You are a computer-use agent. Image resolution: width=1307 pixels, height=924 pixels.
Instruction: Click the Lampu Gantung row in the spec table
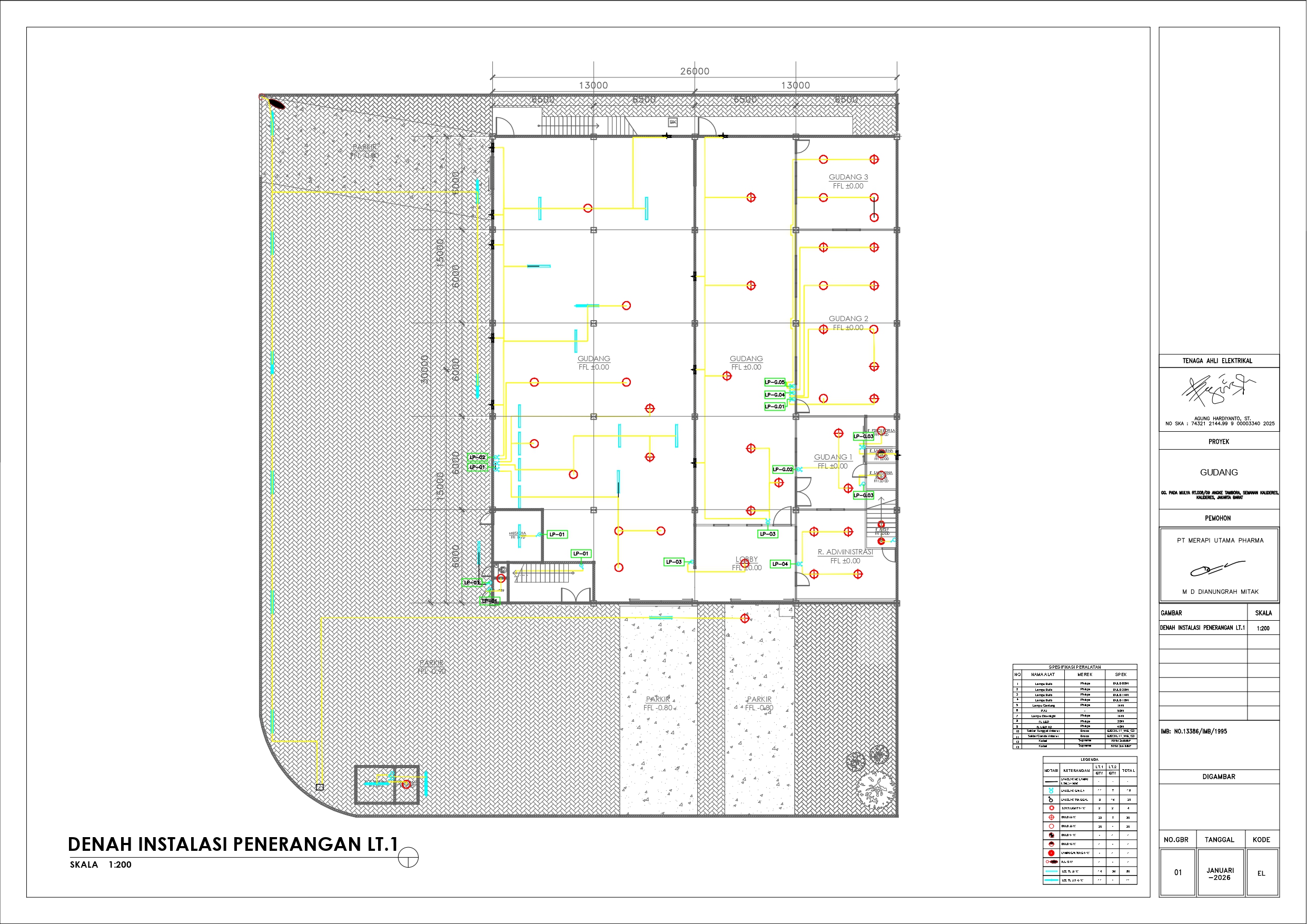pos(1075,706)
